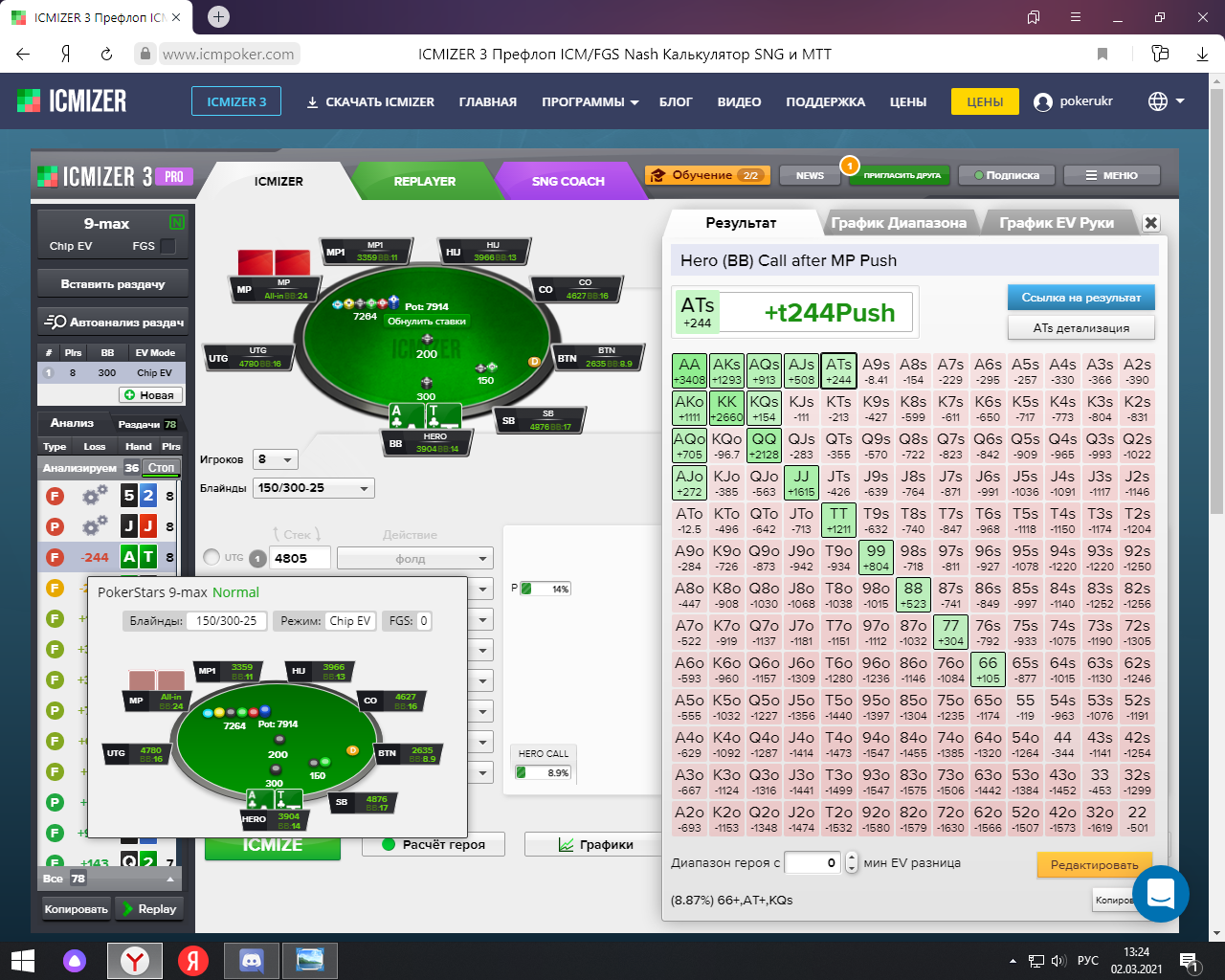Open the Photos app icon in the taskbar
Viewport: 1225px width, 980px height.
pos(309,961)
